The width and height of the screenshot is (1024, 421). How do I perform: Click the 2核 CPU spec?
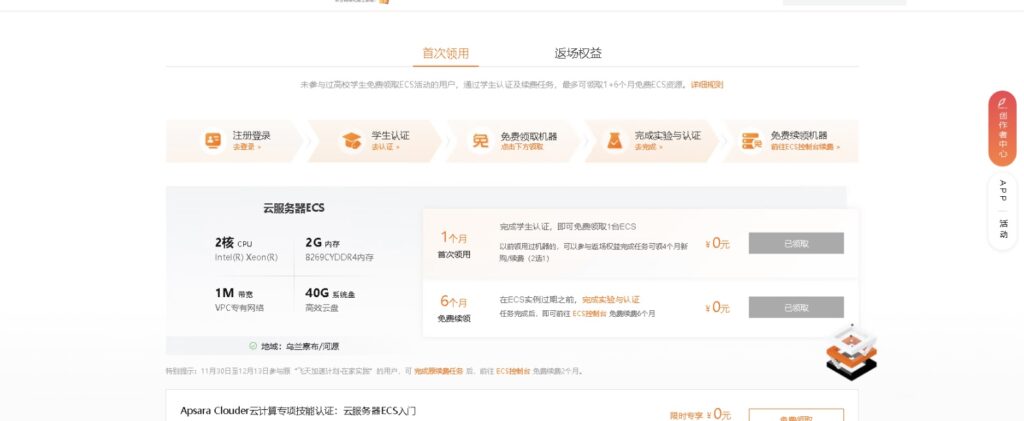pos(233,243)
